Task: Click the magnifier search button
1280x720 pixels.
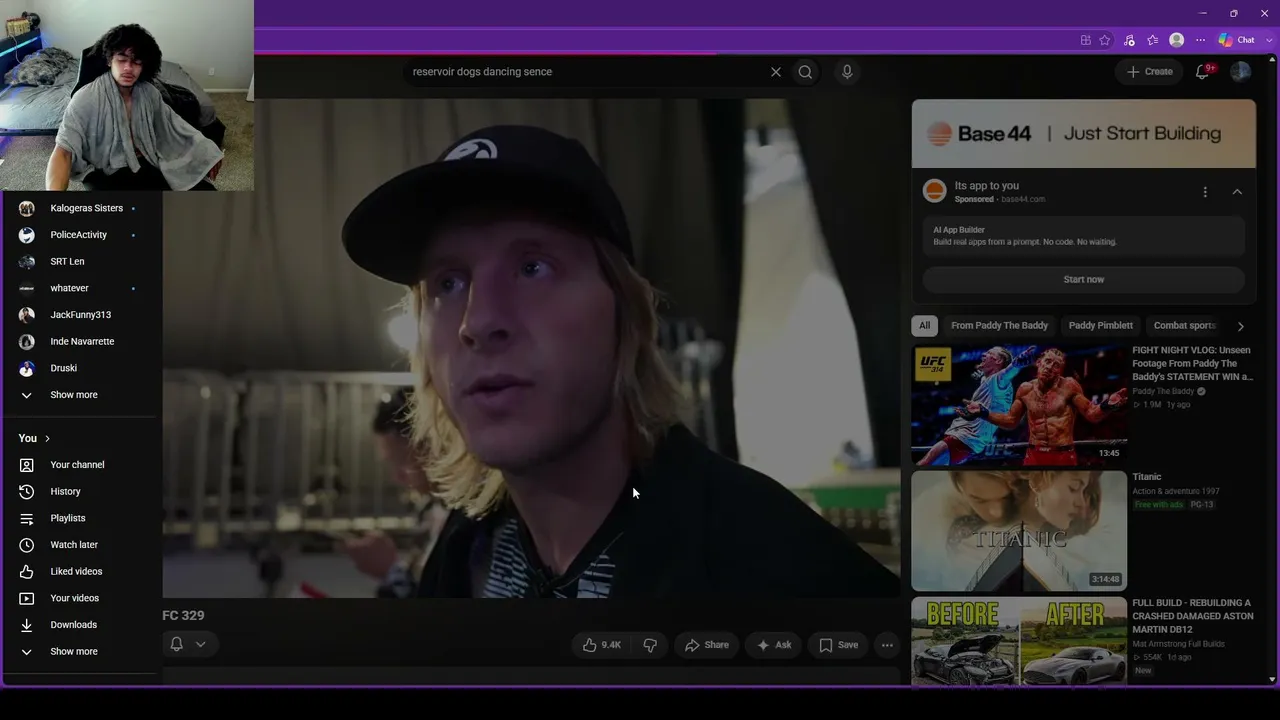Action: click(x=805, y=72)
